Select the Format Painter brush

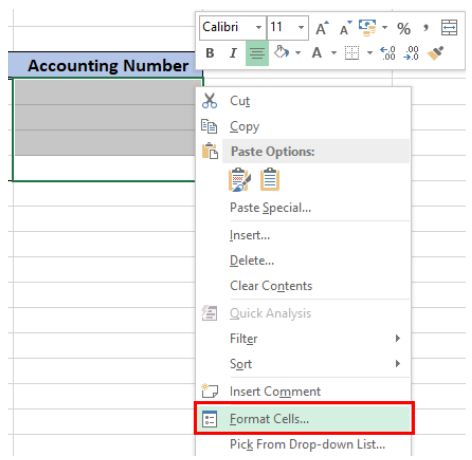point(436,53)
